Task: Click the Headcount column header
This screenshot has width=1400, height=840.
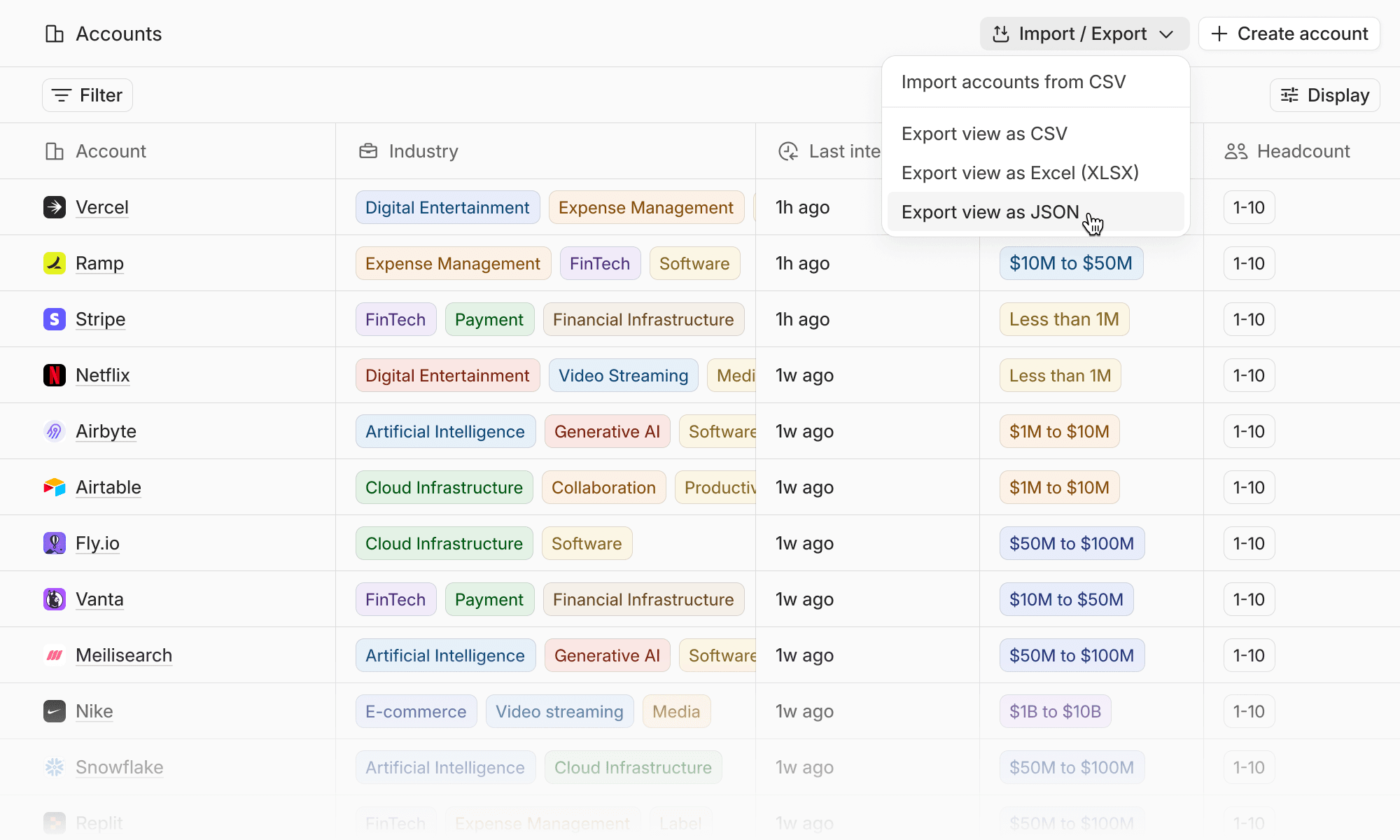Action: [1303, 151]
